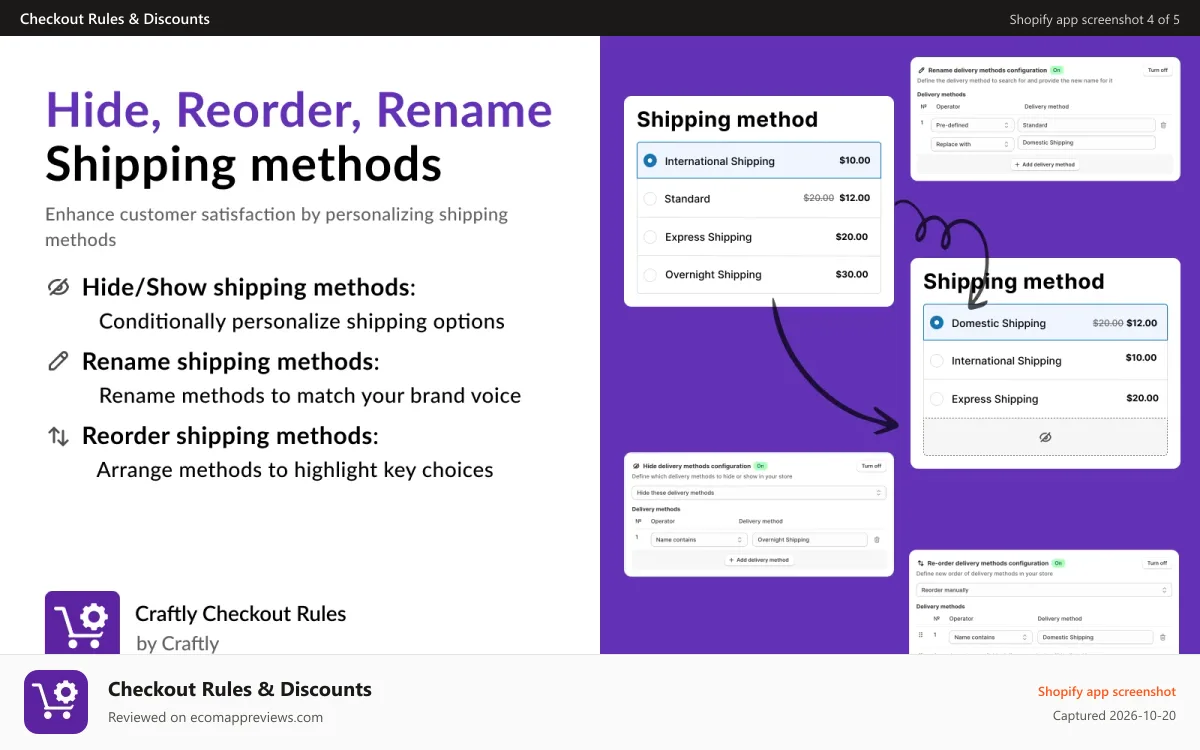
Task: Add delivery method in Hide configuration
Action: tap(759, 560)
